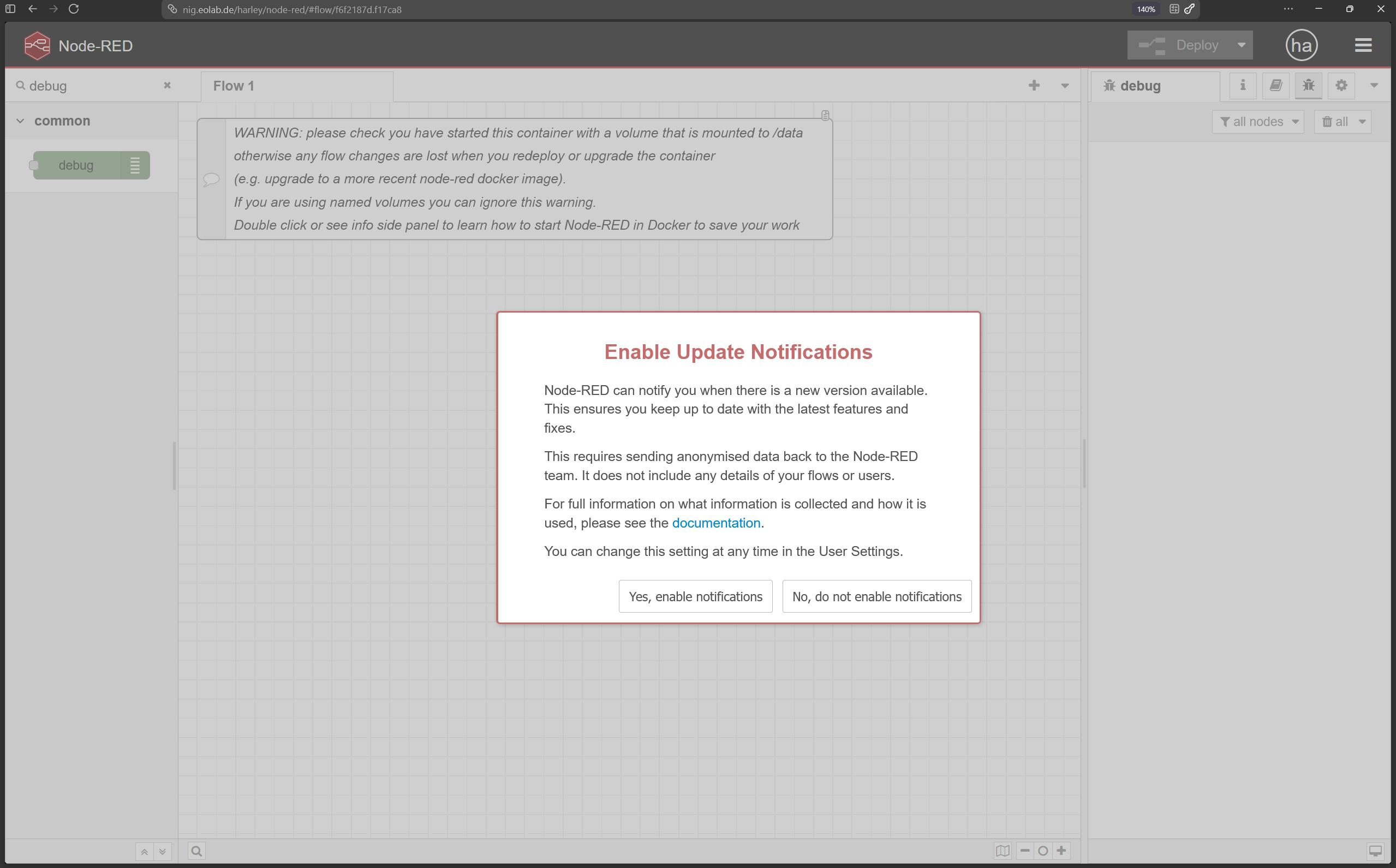Viewport: 1396px width, 868px height.
Task: Switch to the Flow 1 tab
Action: coord(297,86)
